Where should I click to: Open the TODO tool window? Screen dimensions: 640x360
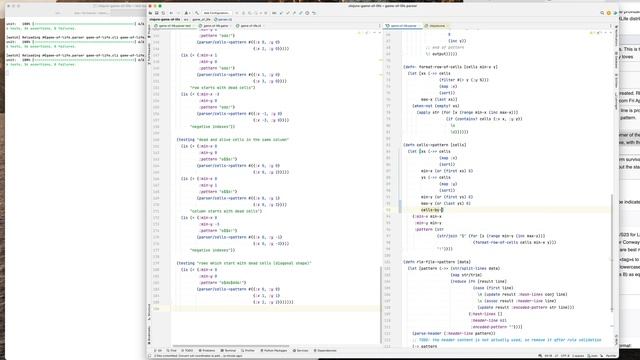[187, 351]
